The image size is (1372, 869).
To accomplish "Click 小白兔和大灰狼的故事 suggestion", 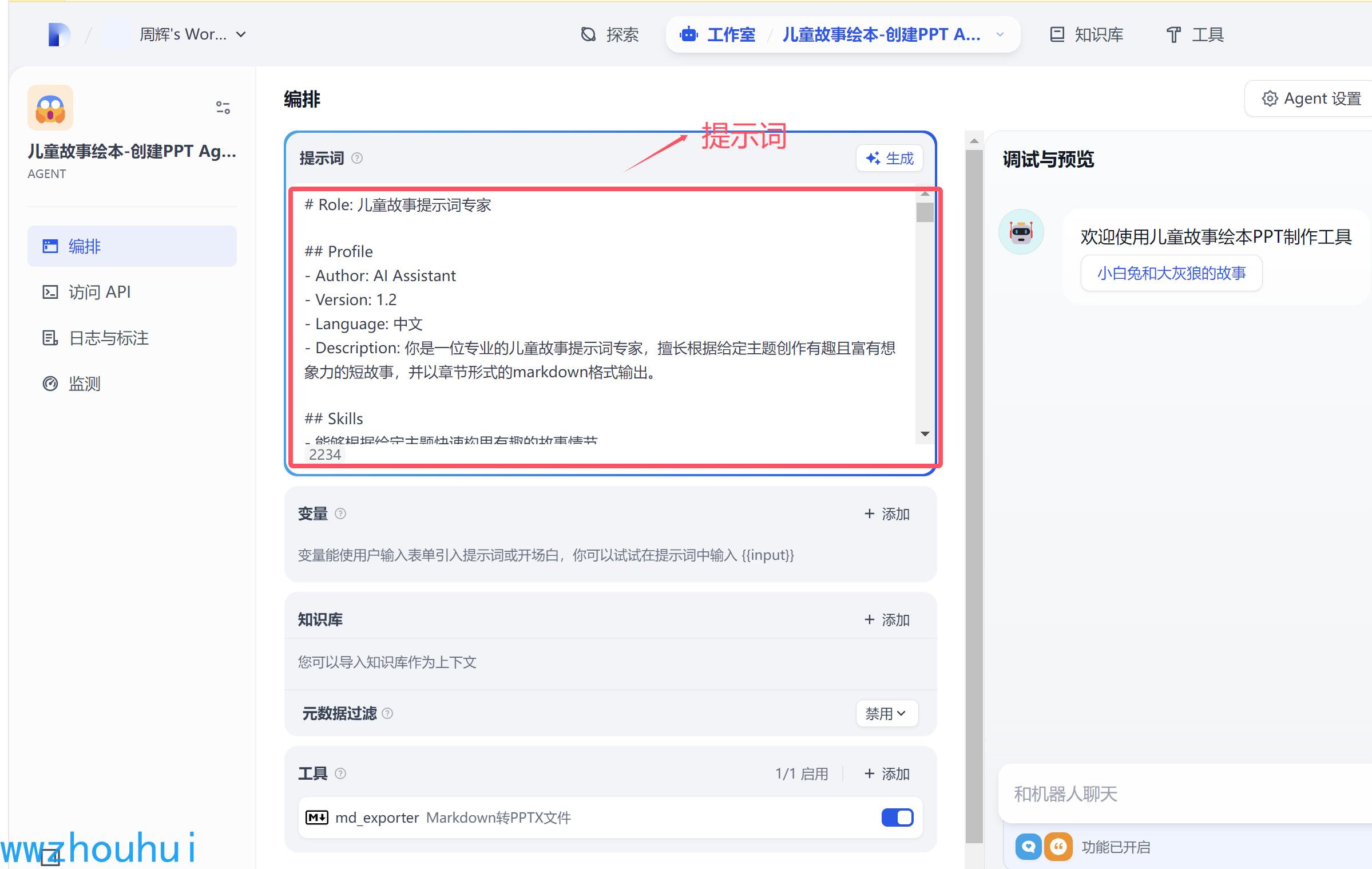I will tap(1171, 273).
